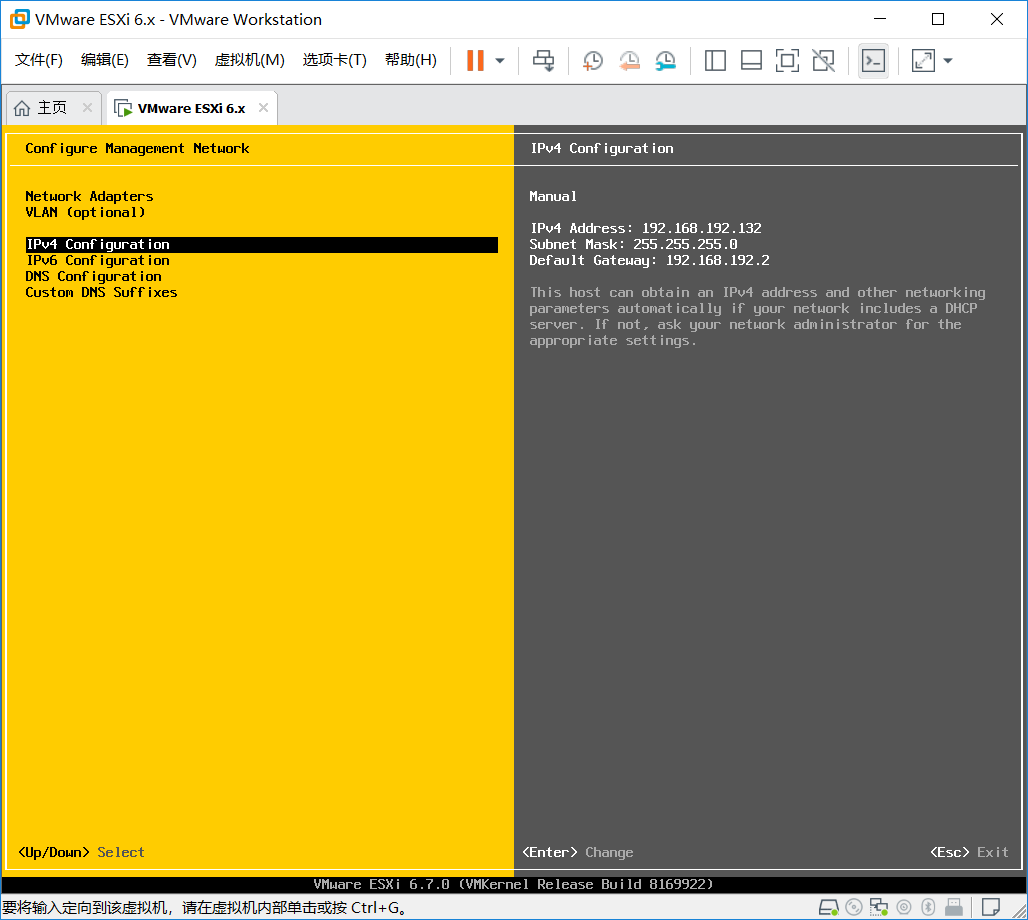Pause the virtual machine
Viewport: 1028px width, 920px height.
coord(475,60)
